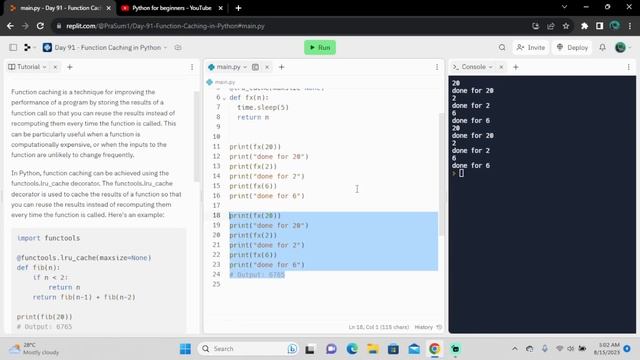Click the main.py breadcrumb

221,82
